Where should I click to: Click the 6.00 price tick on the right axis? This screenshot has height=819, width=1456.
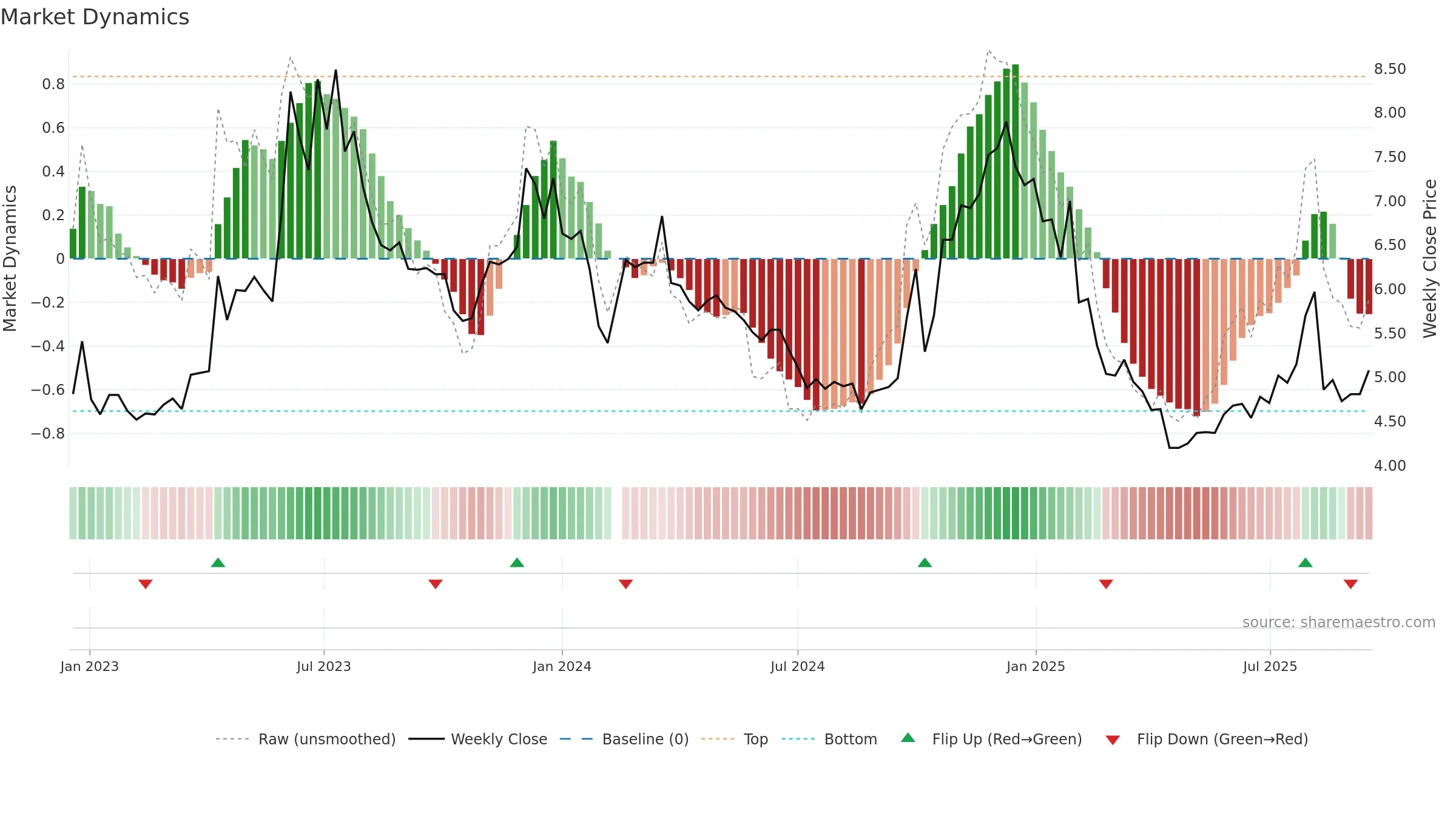[x=1390, y=289]
